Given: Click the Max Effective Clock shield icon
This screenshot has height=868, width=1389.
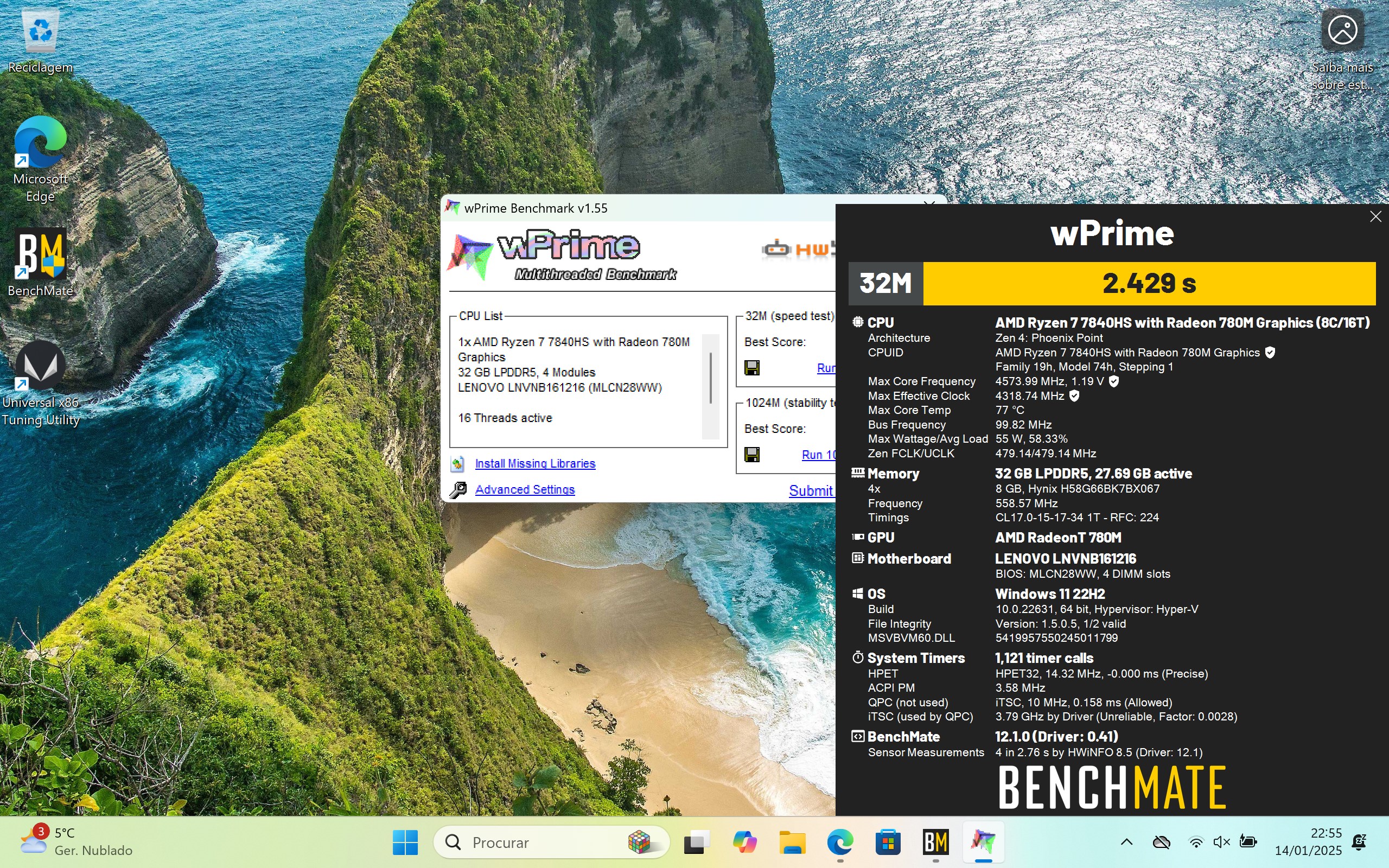Looking at the screenshot, I should pyautogui.click(x=1074, y=395).
